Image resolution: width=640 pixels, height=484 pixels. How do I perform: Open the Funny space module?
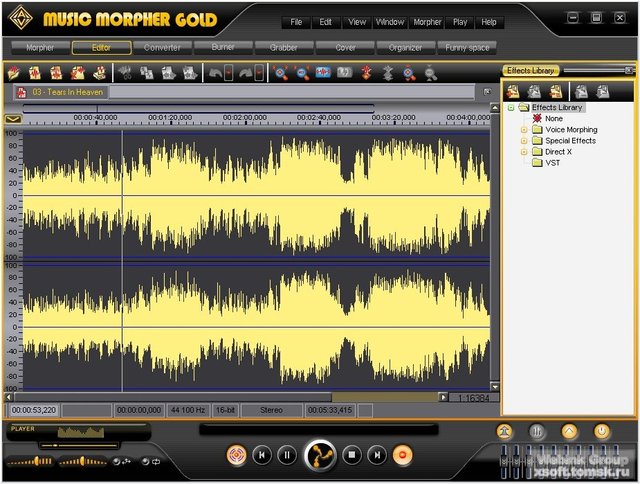[467, 48]
